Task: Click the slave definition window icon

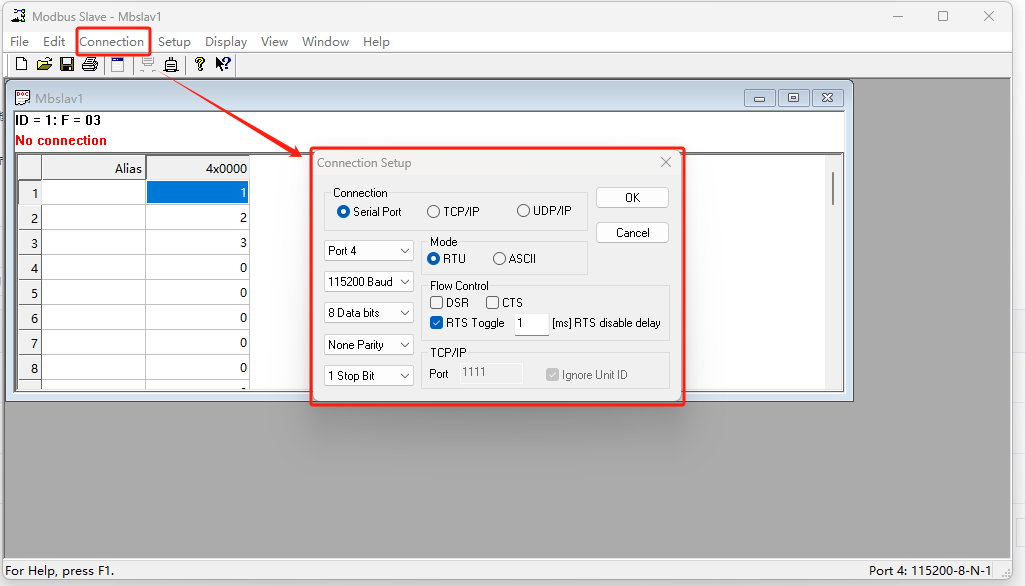Action: (x=118, y=64)
